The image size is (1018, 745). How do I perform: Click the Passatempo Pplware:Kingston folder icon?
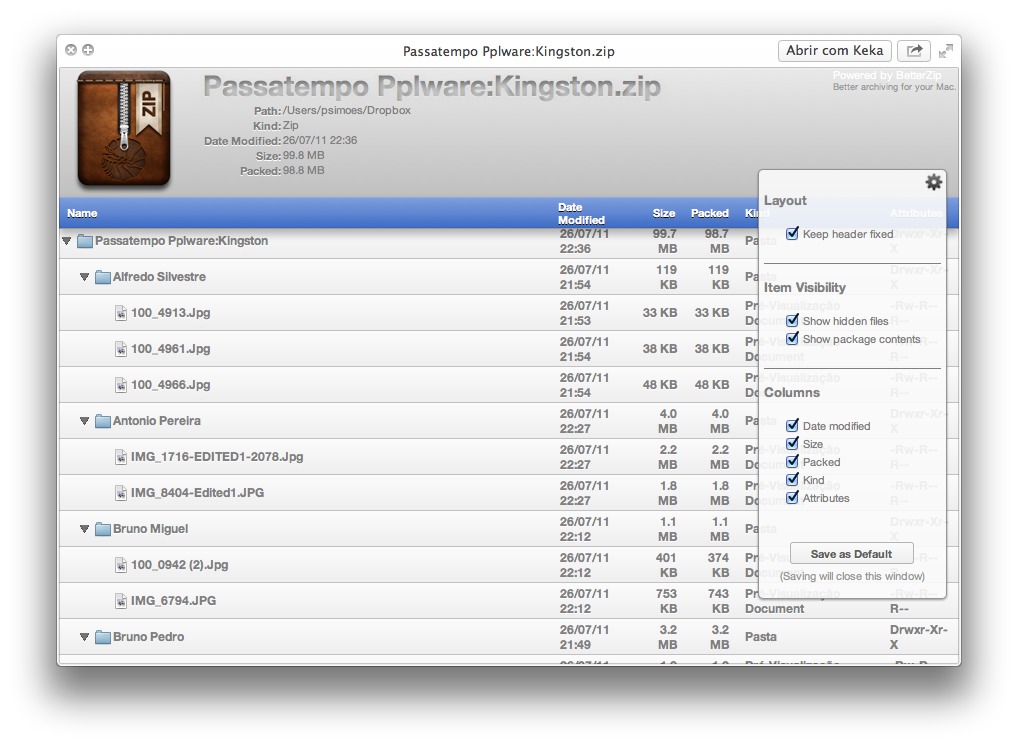[x=85, y=241]
